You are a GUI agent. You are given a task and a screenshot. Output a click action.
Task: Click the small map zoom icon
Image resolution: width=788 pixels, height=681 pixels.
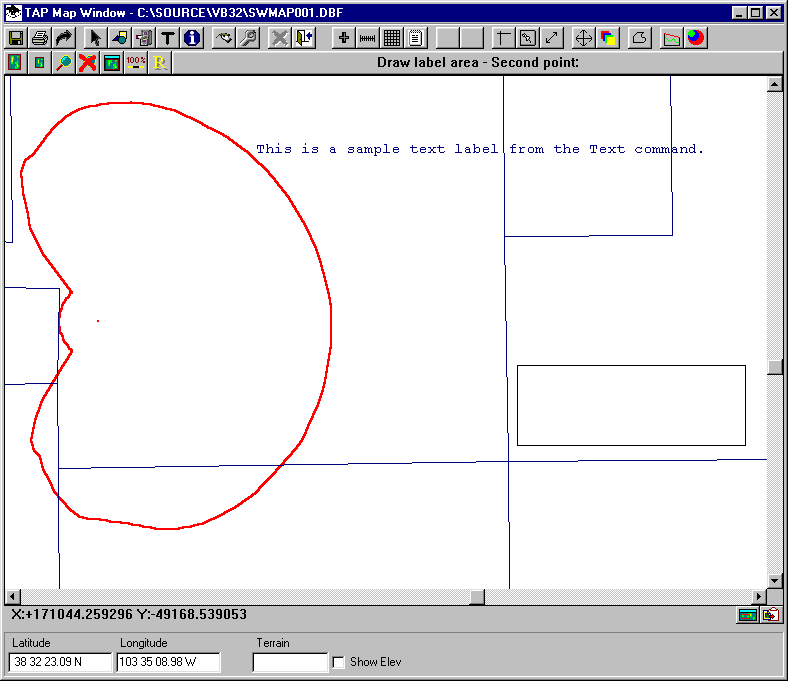point(40,63)
